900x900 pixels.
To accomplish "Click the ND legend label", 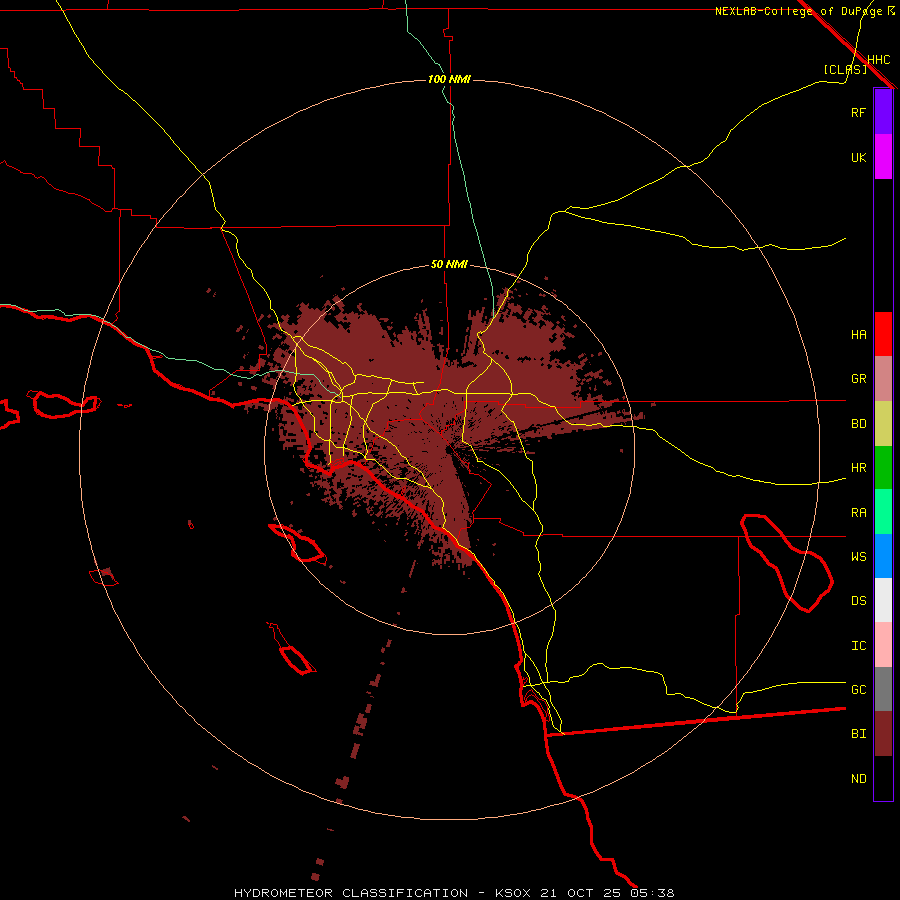I will click(x=859, y=779).
